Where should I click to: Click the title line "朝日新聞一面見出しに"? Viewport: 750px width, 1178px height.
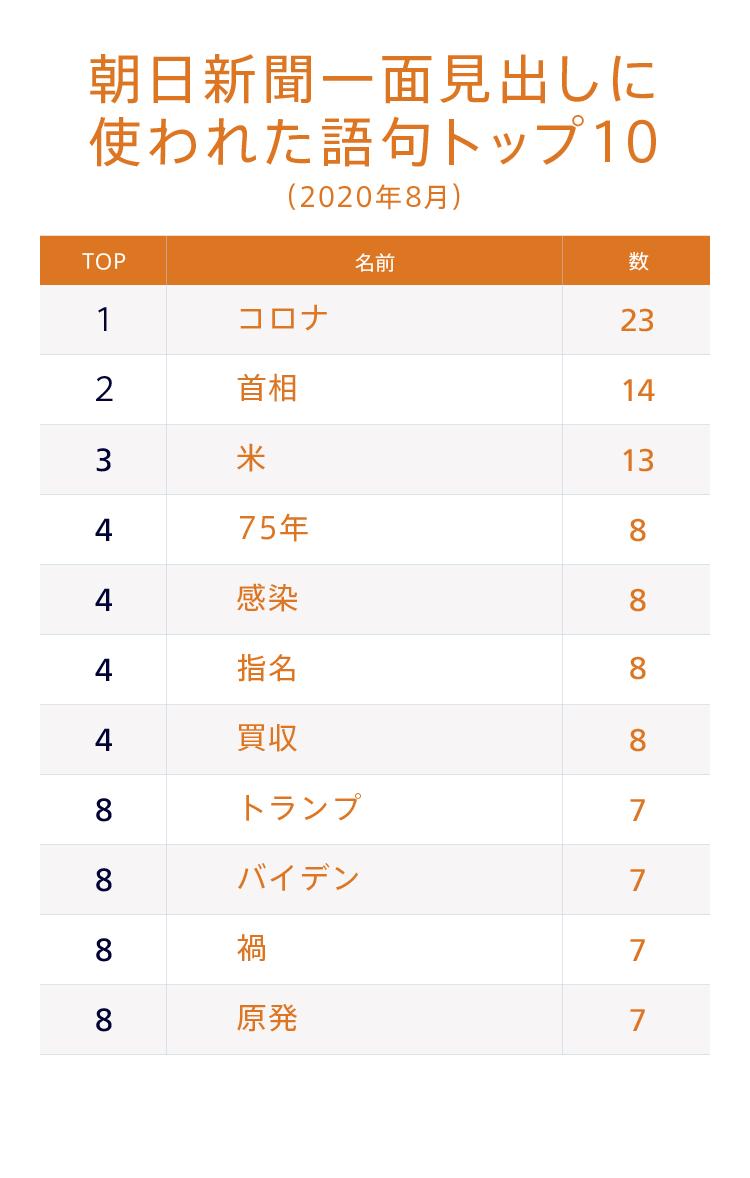click(374, 80)
